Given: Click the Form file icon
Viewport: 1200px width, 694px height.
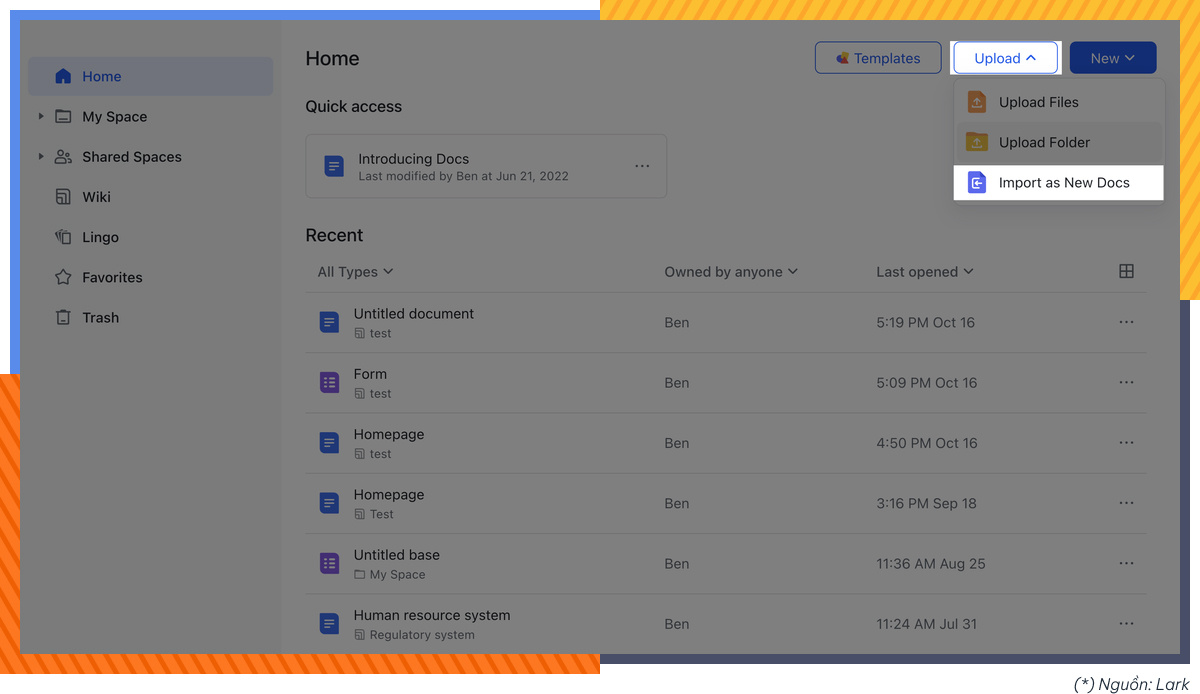Looking at the screenshot, I should (329, 382).
